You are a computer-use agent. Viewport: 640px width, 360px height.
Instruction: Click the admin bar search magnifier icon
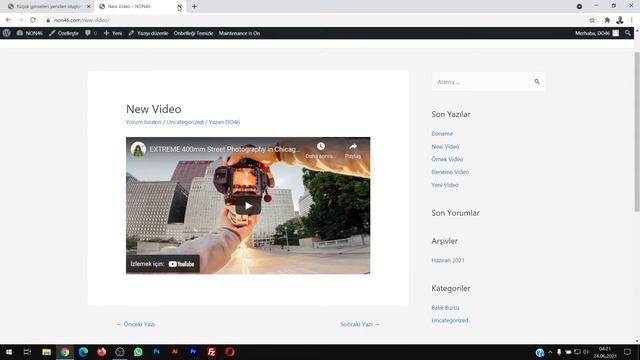(628, 33)
